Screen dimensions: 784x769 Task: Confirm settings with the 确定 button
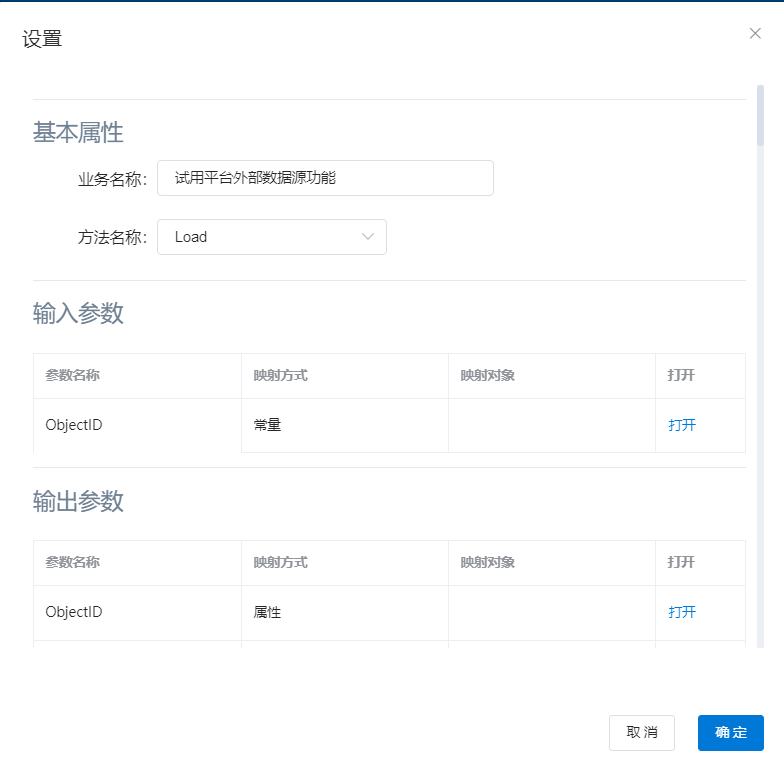730,732
